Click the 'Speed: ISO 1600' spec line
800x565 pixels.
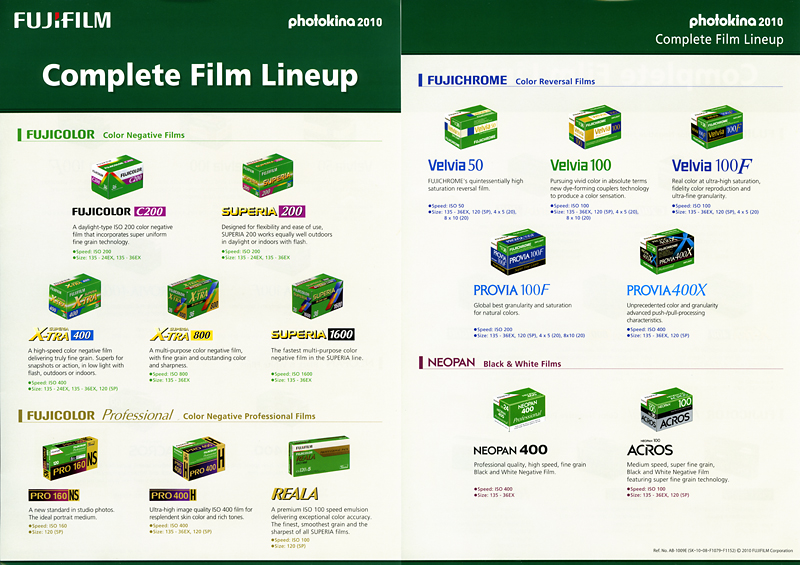click(x=292, y=374)
